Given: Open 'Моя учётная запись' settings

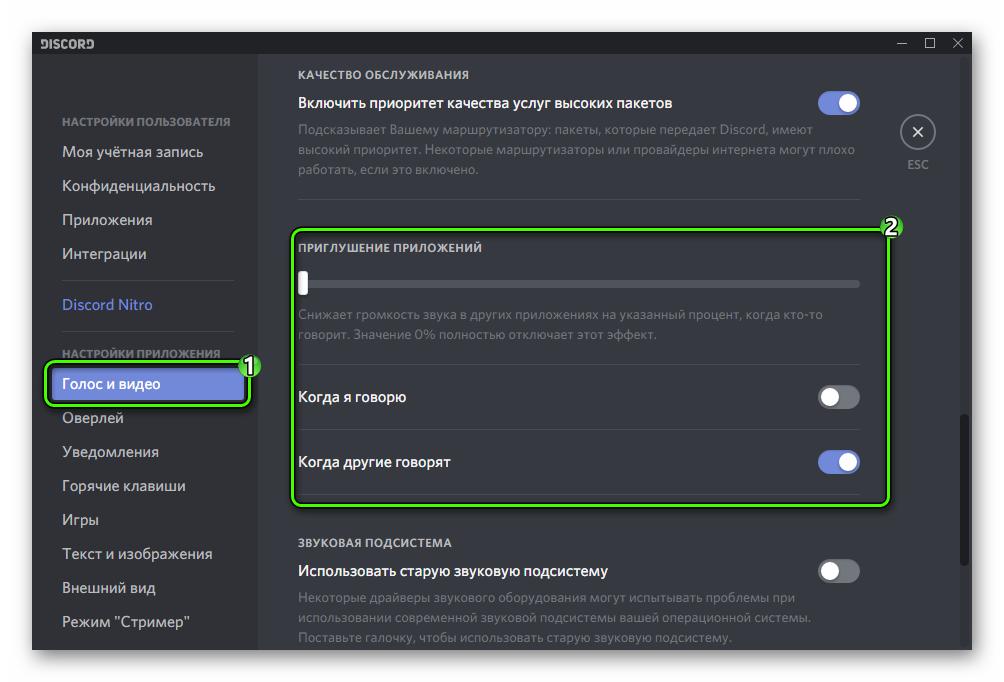Looking at the screenshot, I should pos(133,152).
